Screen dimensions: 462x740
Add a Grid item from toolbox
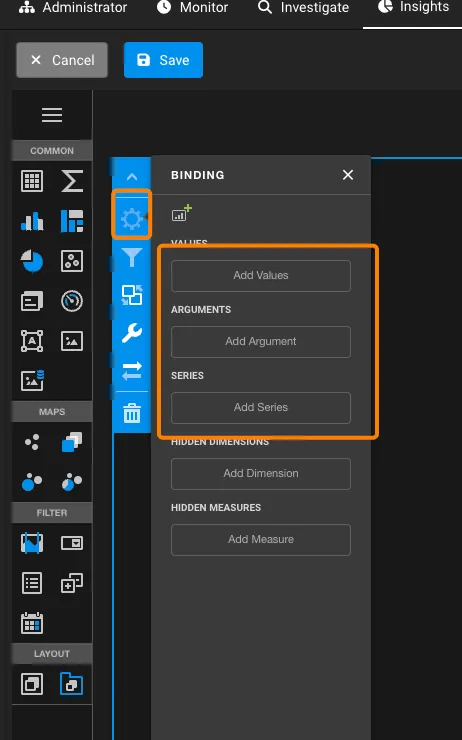32,181
